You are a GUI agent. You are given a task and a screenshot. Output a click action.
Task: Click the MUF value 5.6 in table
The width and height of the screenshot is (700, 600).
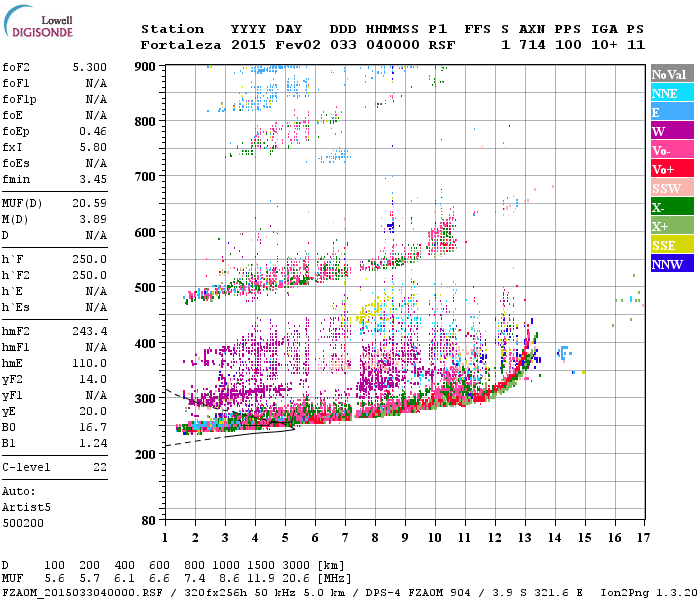54,579
